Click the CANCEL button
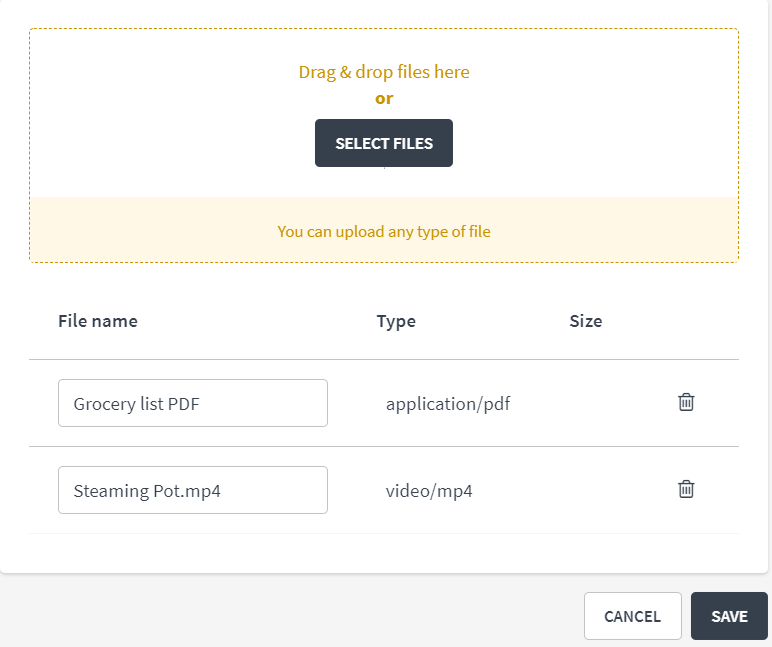The width and height of the screenshot is (772, 647). click(x=633, y=616)
